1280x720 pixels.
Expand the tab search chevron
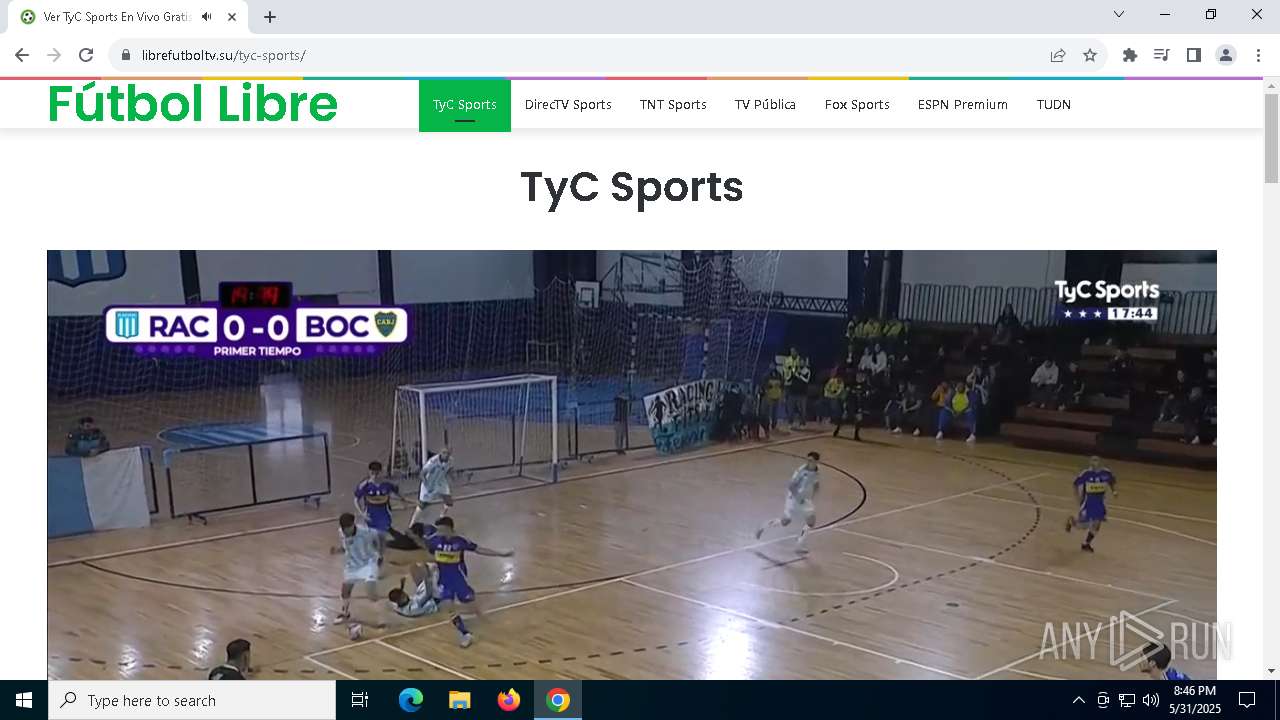click(1119, 14)
